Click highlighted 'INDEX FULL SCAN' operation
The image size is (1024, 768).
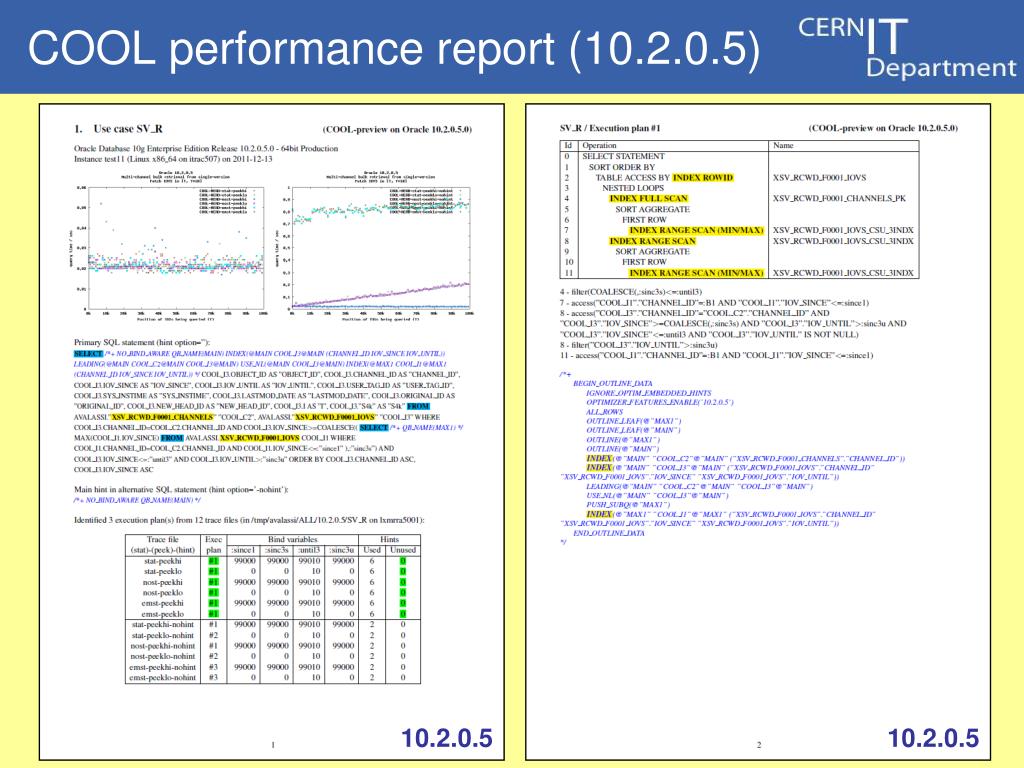648,199
